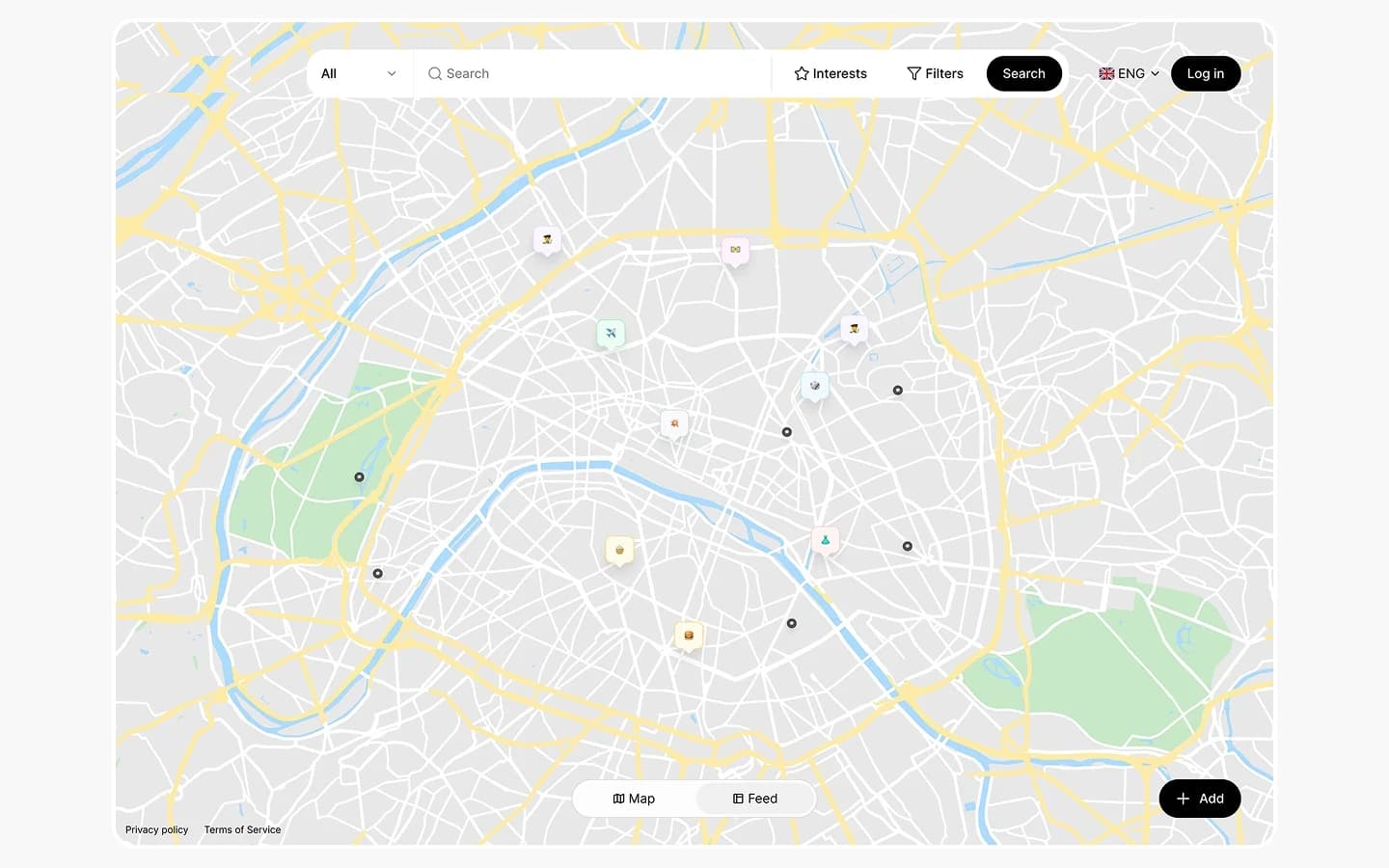Open the cupcake map marker
This screenshot has width=1389, height=868.
(x=619, y=550)
